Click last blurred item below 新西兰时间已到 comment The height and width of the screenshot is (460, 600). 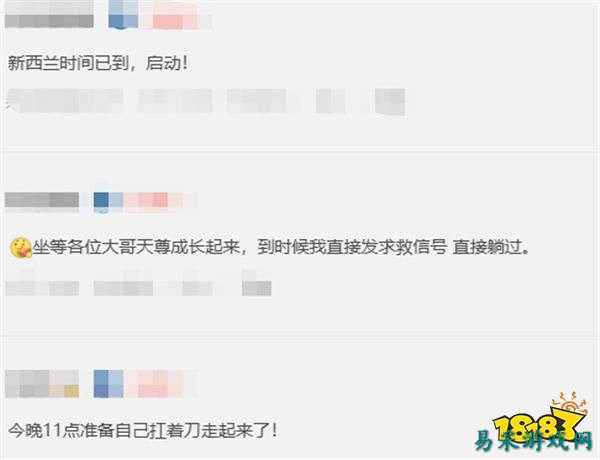390,101
